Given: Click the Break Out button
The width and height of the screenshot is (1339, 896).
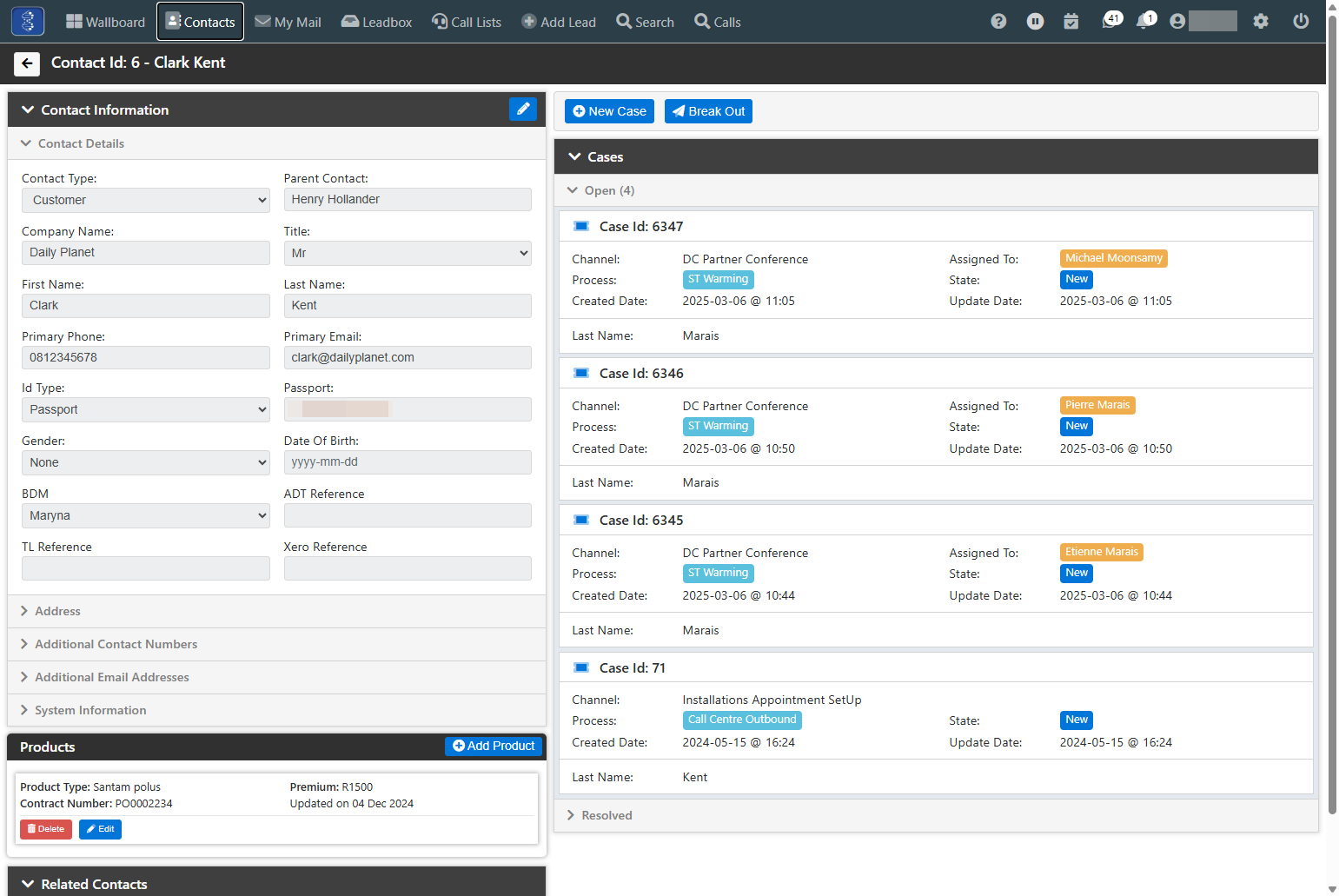Looking at the screenshot, I should (708, 111).
